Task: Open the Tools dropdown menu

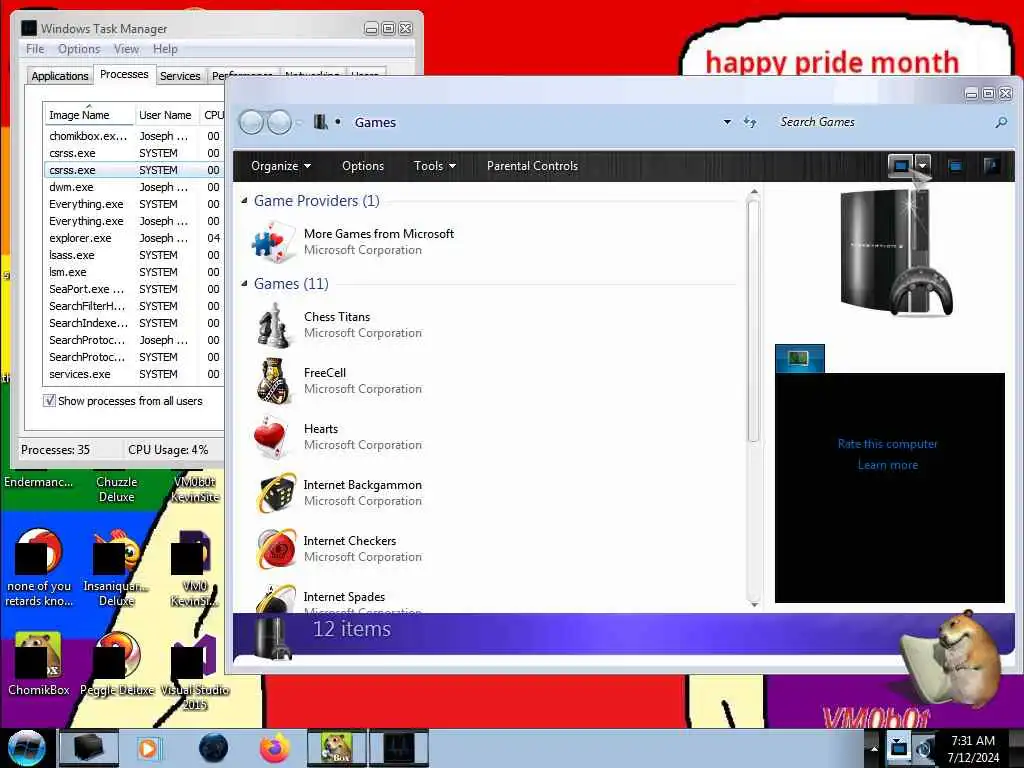Action: coord(434,166)
